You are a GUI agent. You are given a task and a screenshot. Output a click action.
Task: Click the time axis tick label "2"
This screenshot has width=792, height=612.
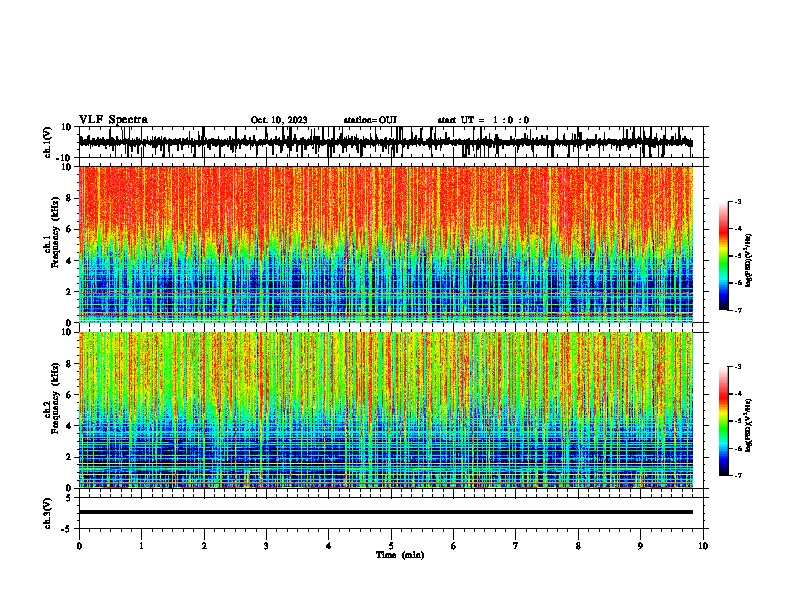(204, 546)
